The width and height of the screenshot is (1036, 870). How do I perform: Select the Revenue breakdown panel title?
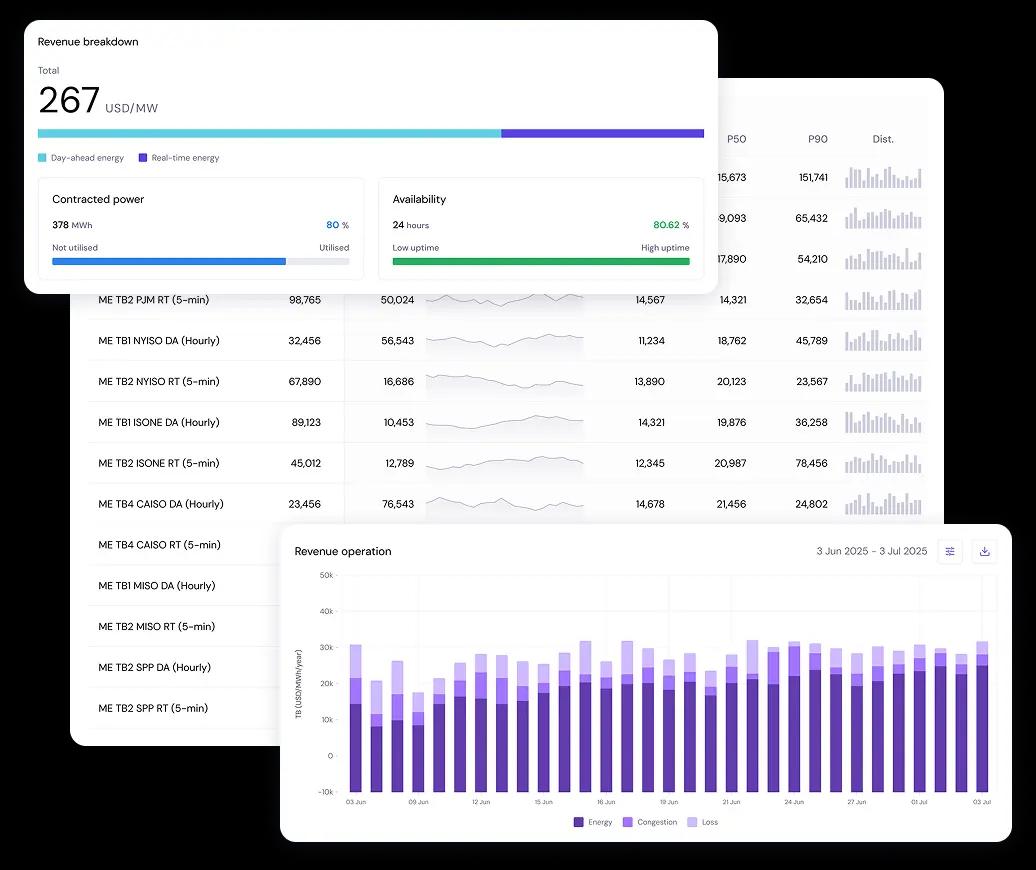pos(88,42)
